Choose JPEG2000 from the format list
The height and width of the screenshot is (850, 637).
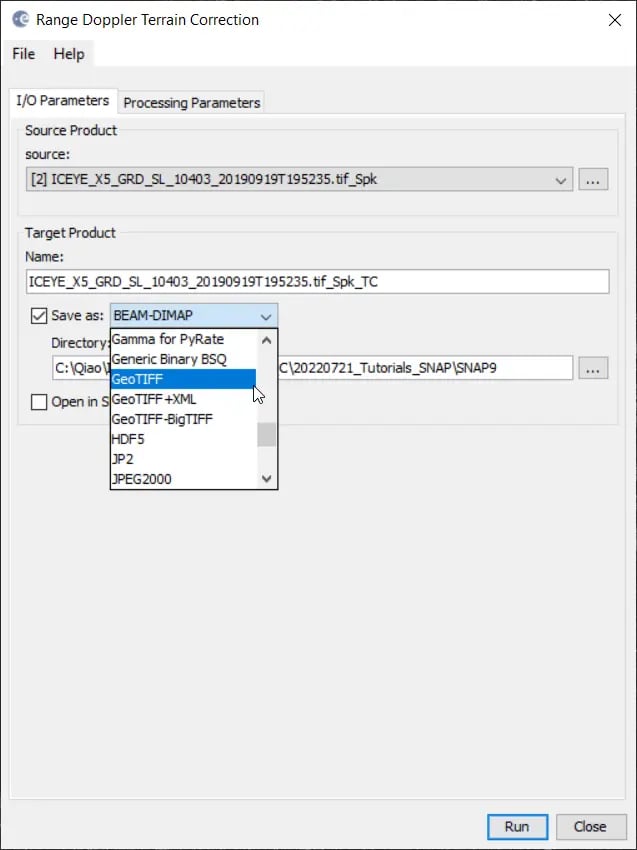point(183,479)
